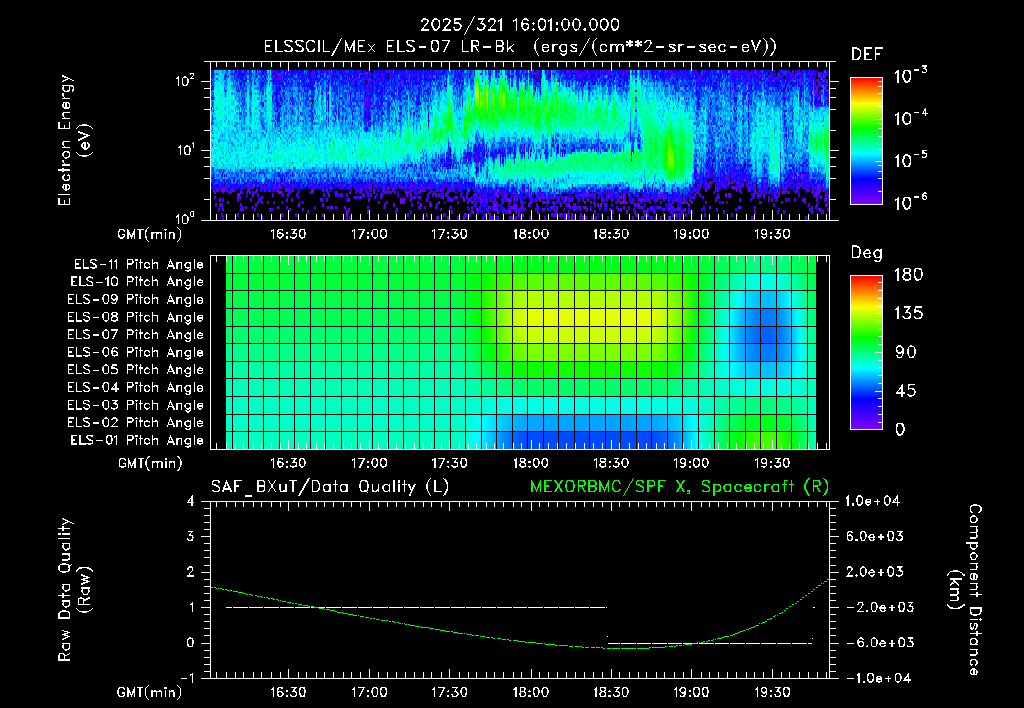Select the ELS-01 Pitch Angle row label
The image size is (1024, 708).
[137, 440]
